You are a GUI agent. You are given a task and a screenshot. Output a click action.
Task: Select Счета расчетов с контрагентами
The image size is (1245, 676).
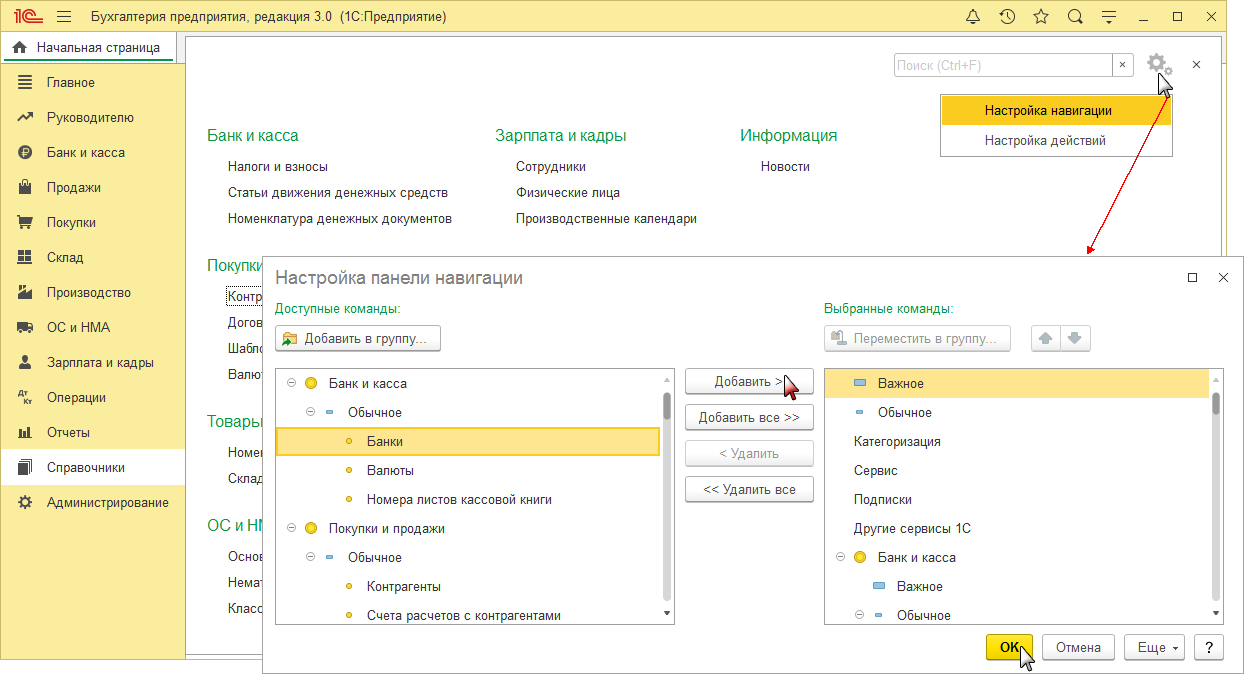point(467,614)
